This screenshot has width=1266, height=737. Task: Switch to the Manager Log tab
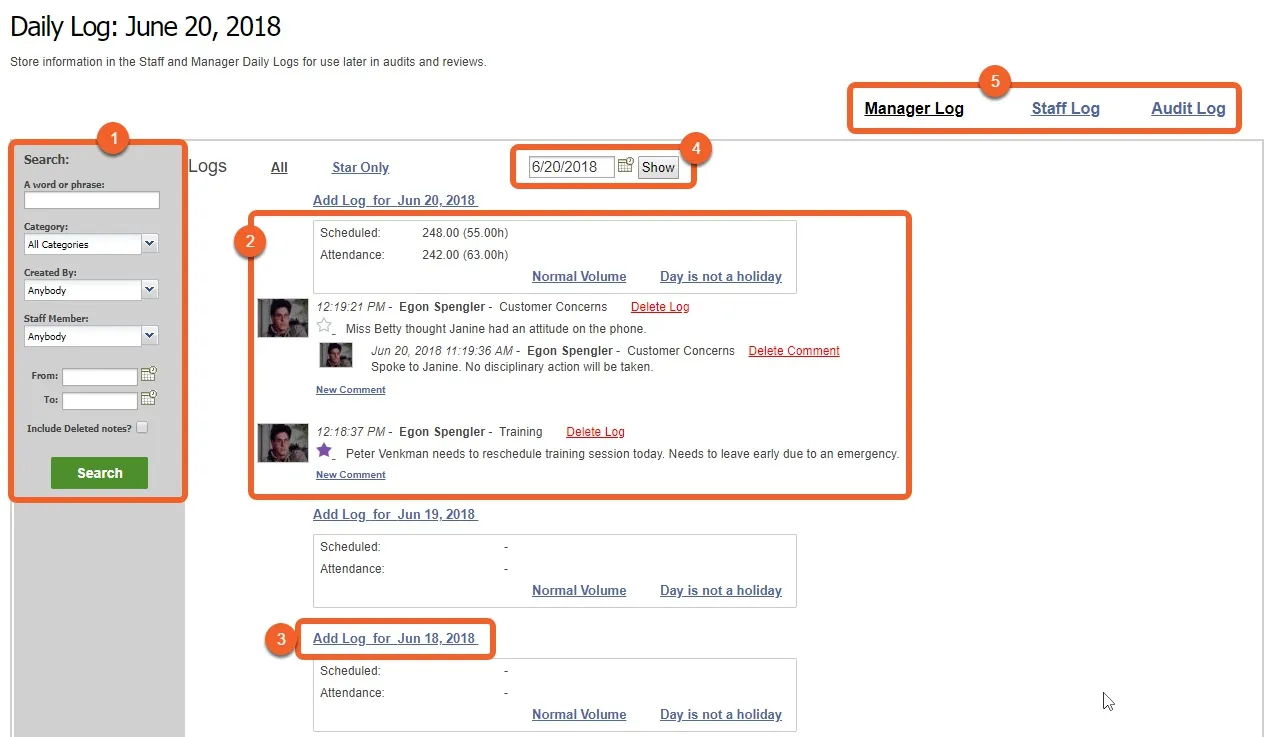click(914, 108)
